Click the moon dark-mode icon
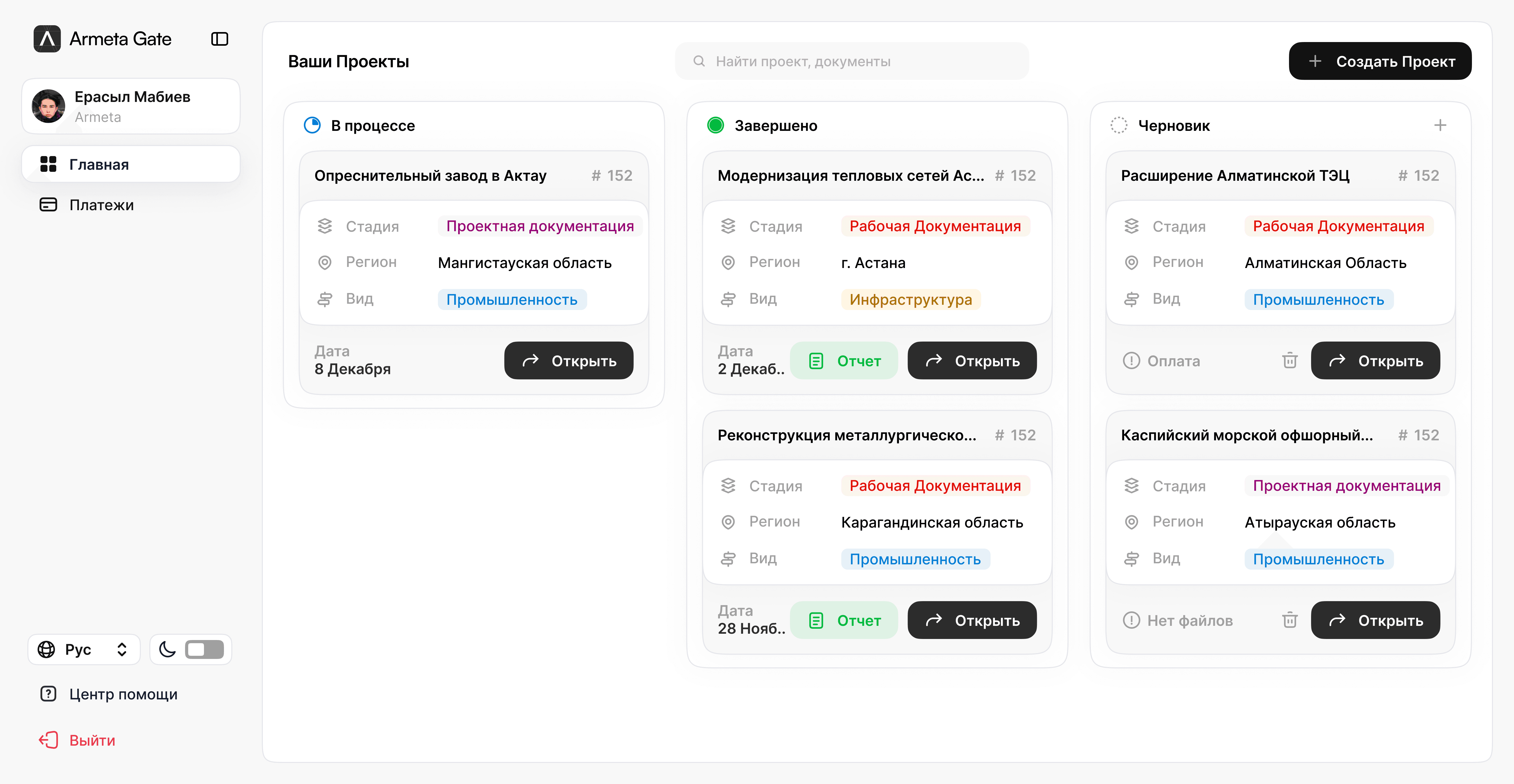The height and width of the screenshot is (784, 1514). pyautogui.click(x=167, y=649)
